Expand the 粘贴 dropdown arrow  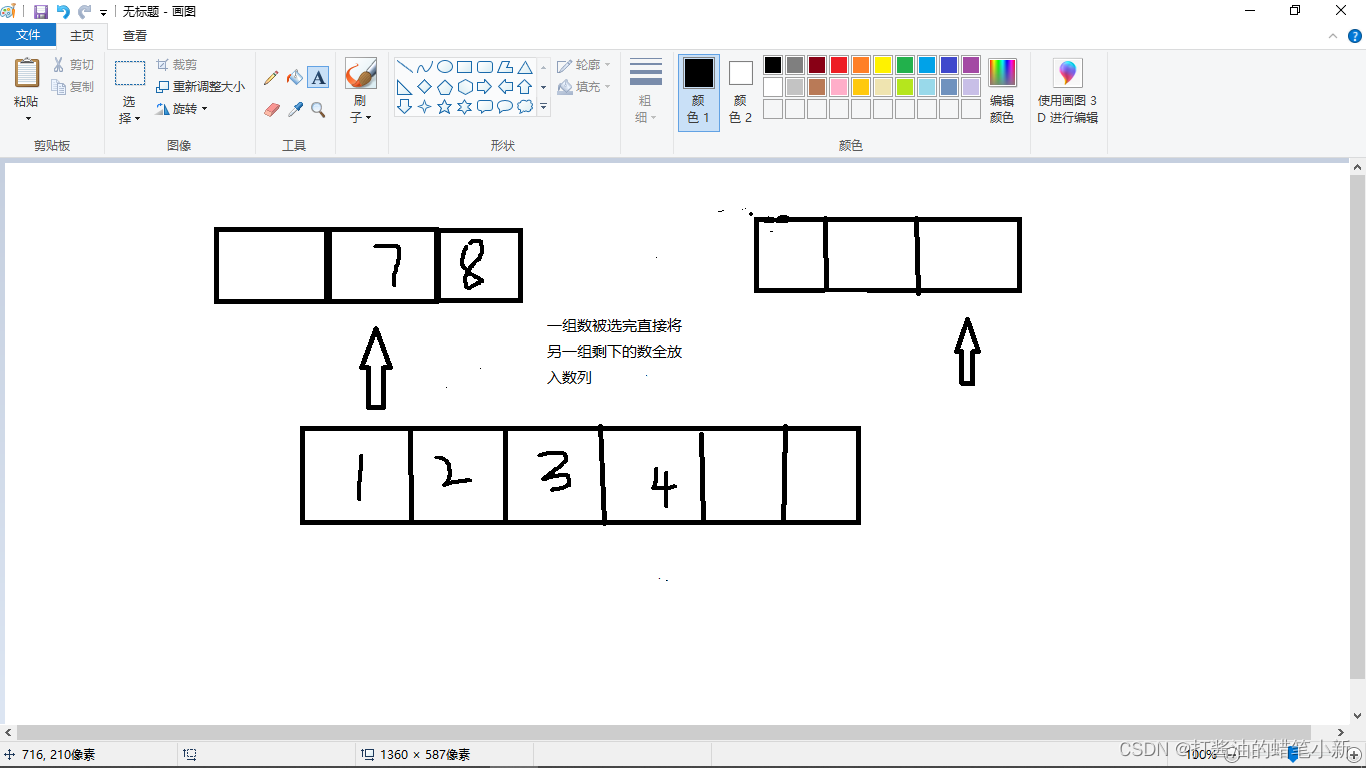tap(27, 118)
